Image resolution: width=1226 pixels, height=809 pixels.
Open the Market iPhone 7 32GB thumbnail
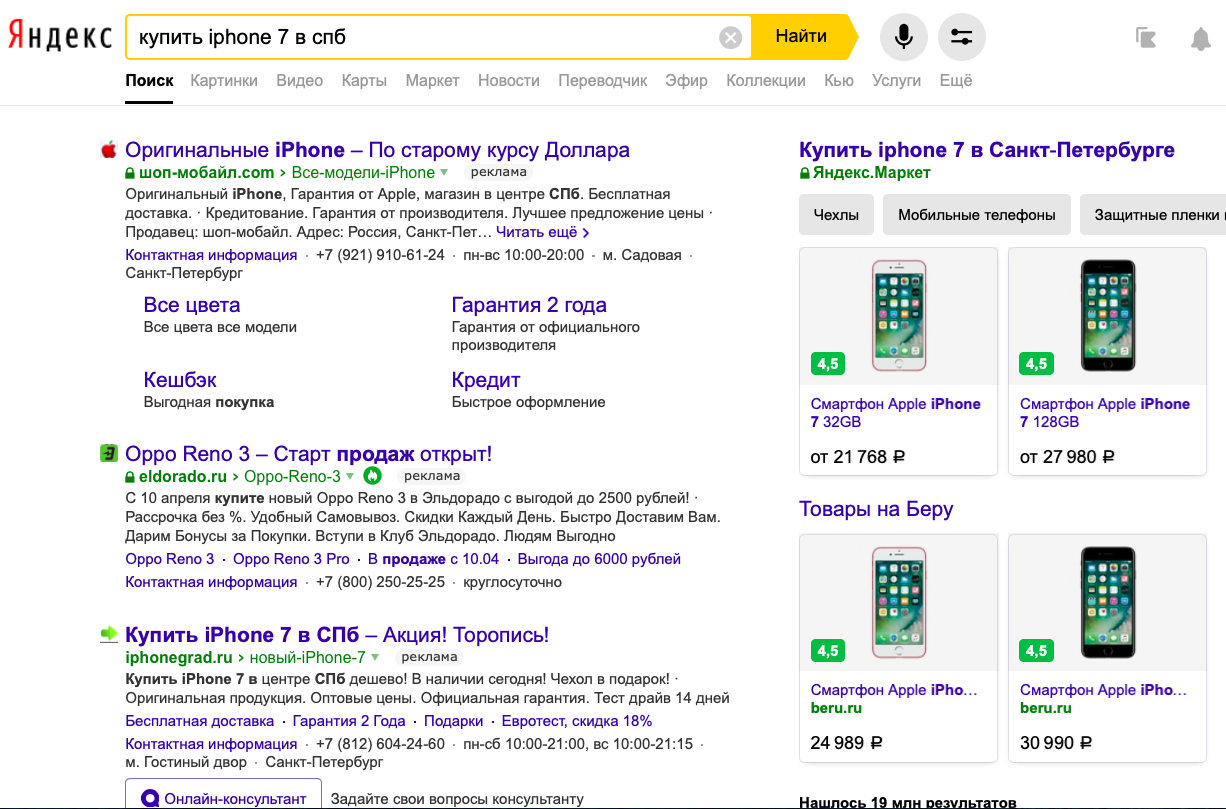[899, 316]
